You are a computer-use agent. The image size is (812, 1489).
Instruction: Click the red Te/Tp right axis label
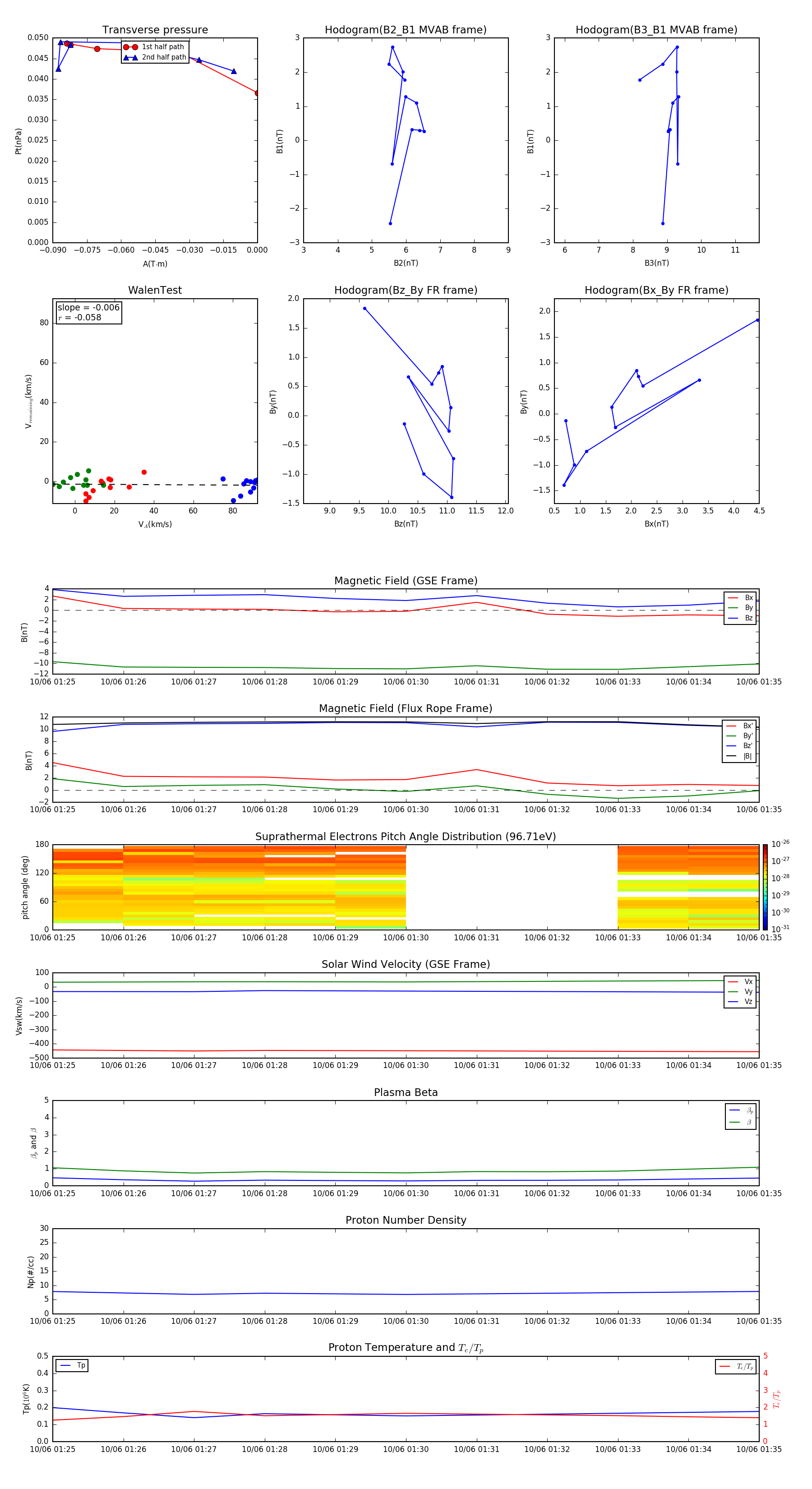777,1399
